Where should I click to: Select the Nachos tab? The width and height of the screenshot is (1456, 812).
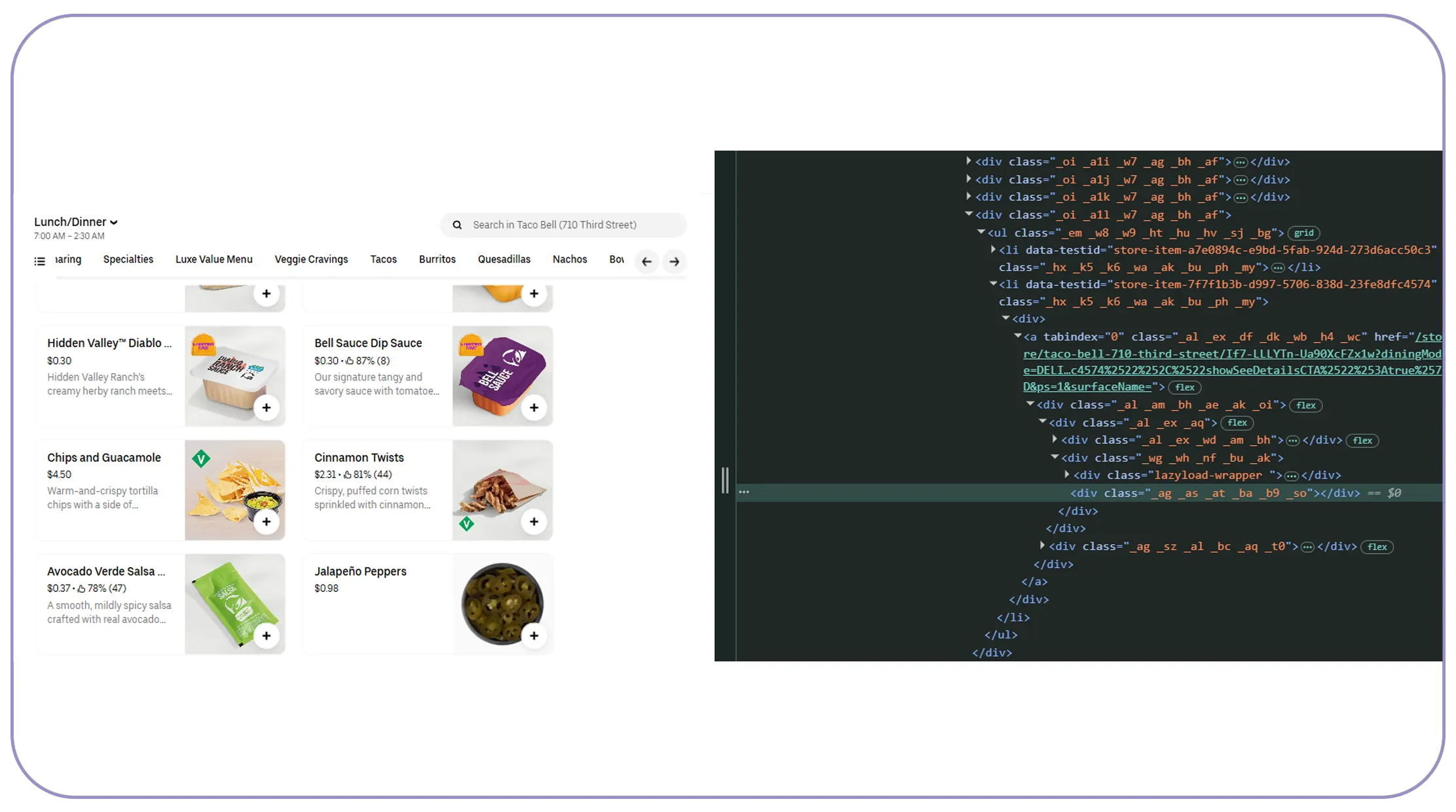570,259
